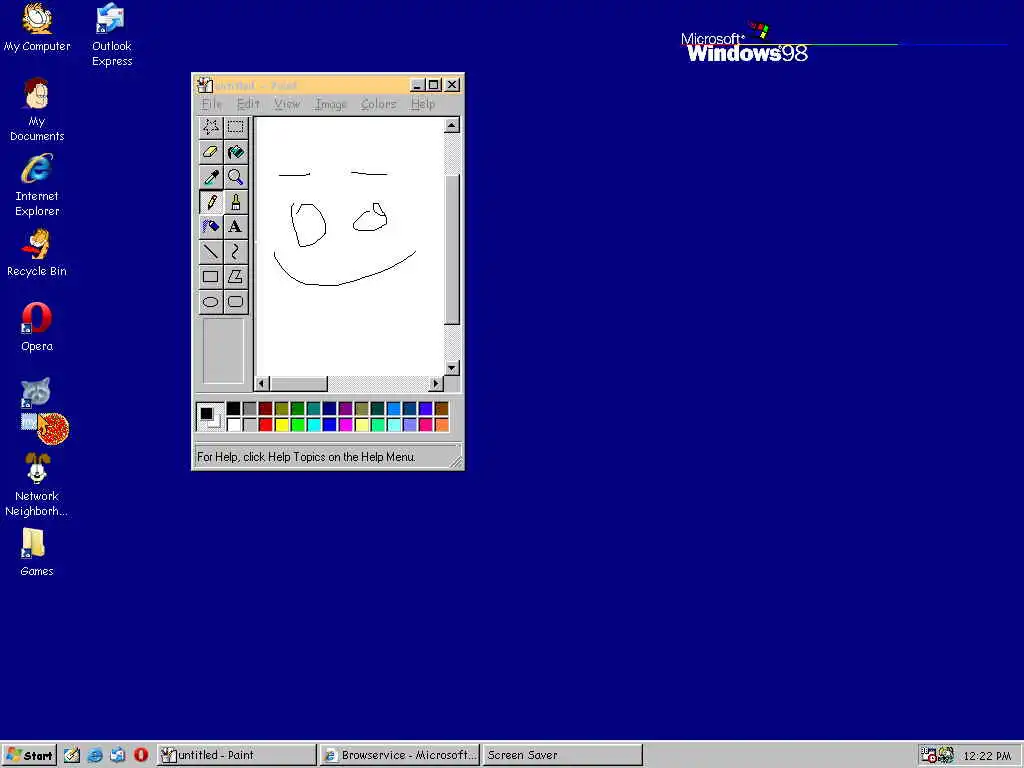Click the foreground/background color indicator box

(x=210, y=417)
